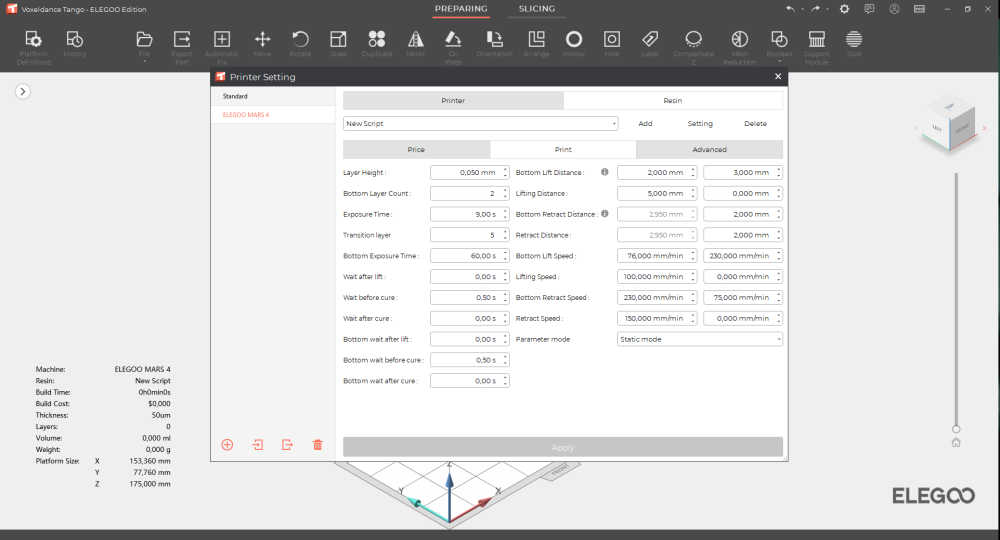Select the Move tool
1000x540 pixels.
point(262,44)
